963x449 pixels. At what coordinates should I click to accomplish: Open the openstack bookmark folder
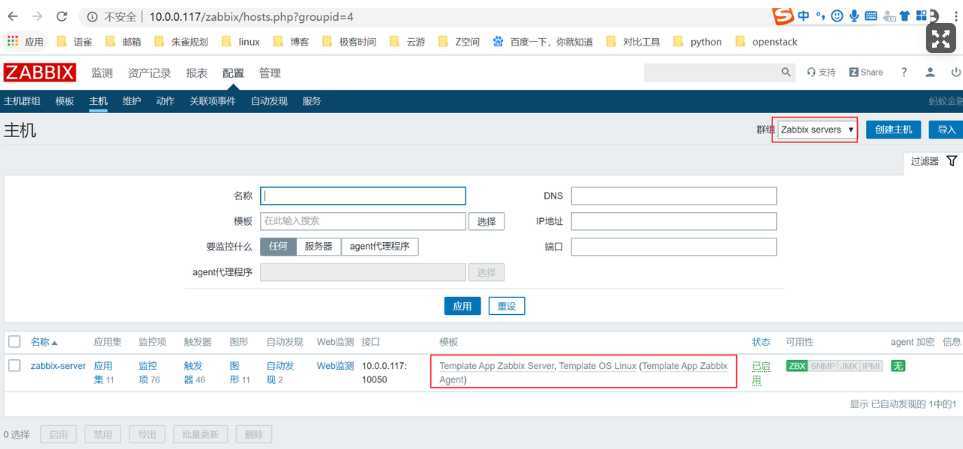click(766, 42)
